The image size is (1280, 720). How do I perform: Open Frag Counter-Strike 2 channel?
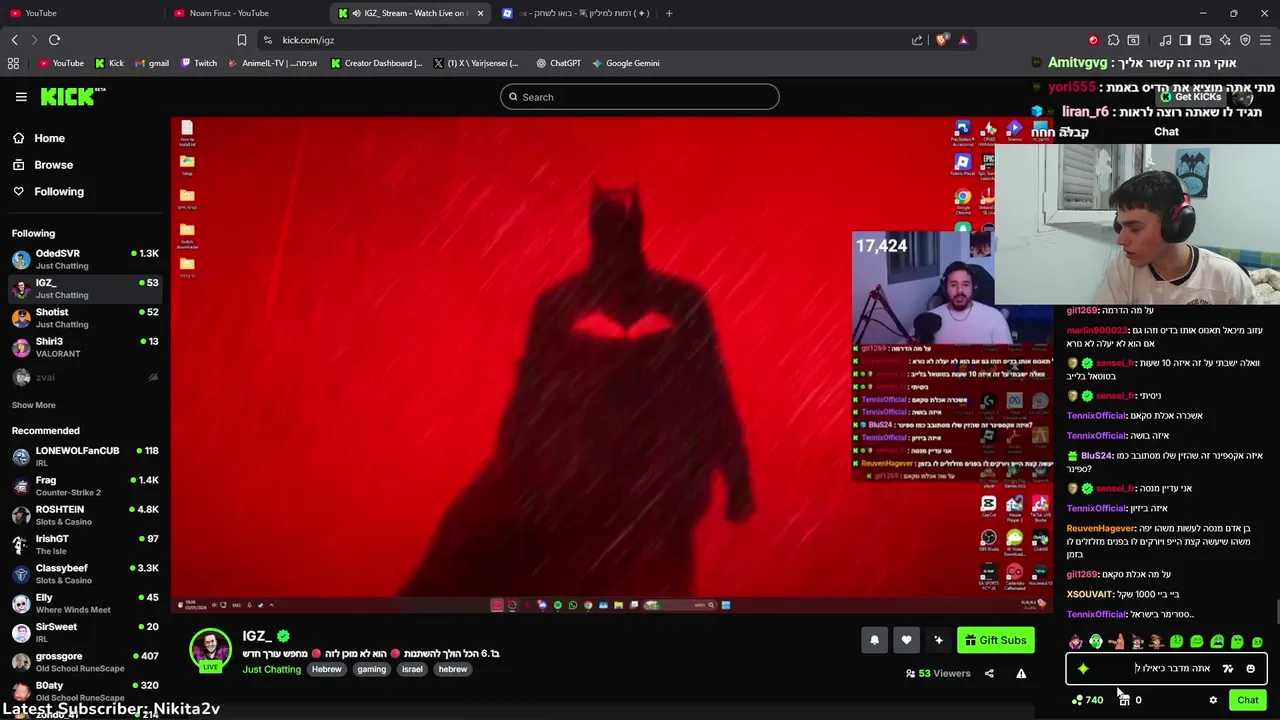(x=85, y=486)
